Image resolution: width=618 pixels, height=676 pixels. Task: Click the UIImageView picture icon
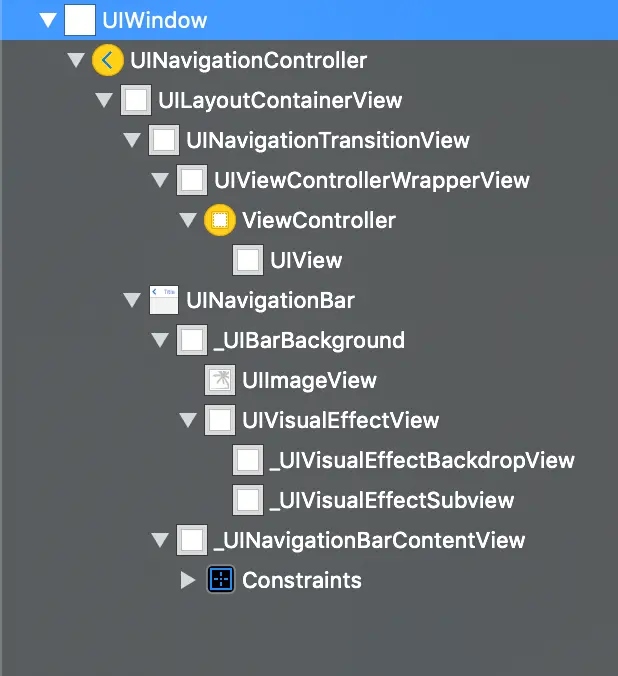(219, 380)
